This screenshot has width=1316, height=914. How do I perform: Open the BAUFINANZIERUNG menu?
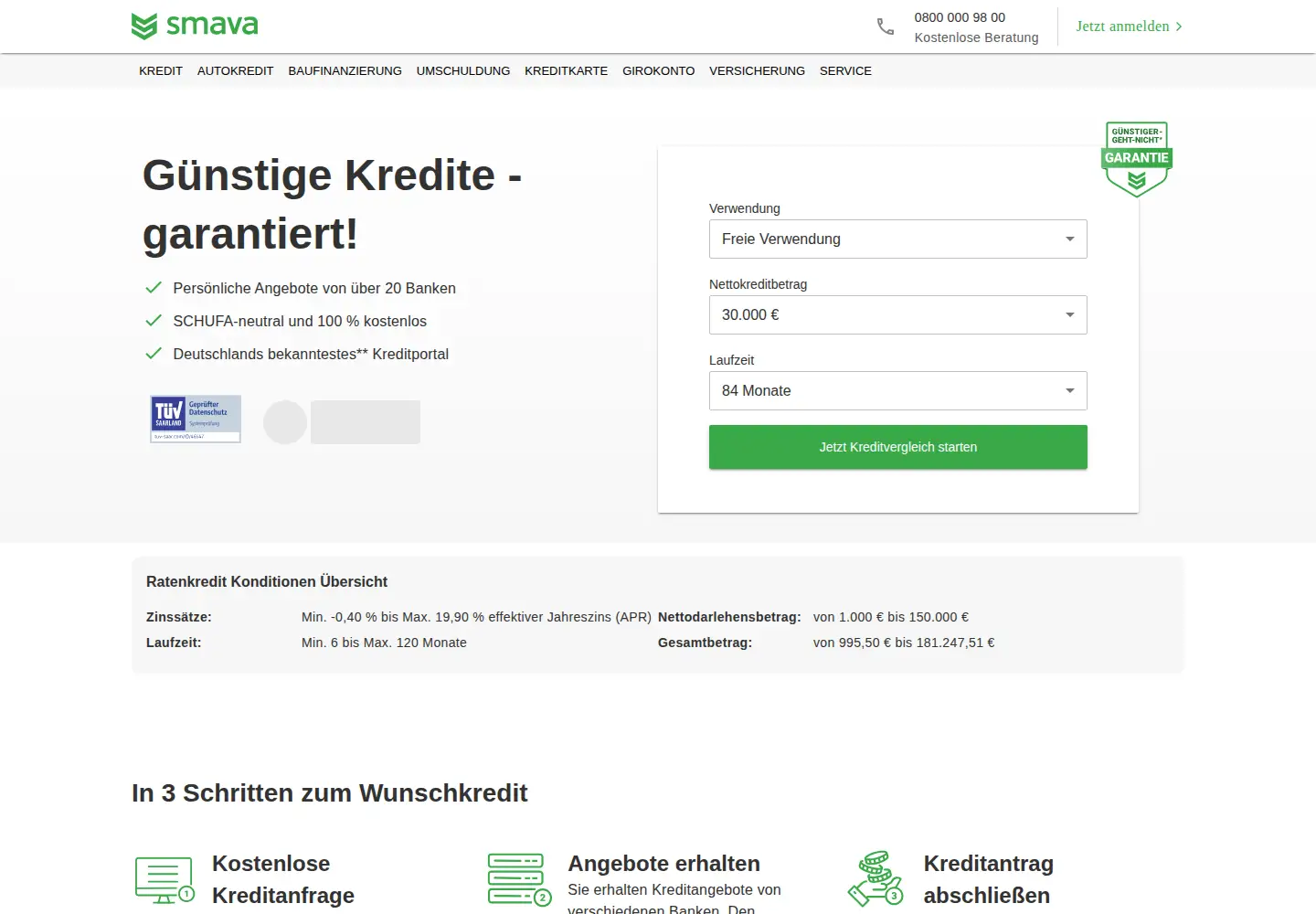tap(345, 70)
